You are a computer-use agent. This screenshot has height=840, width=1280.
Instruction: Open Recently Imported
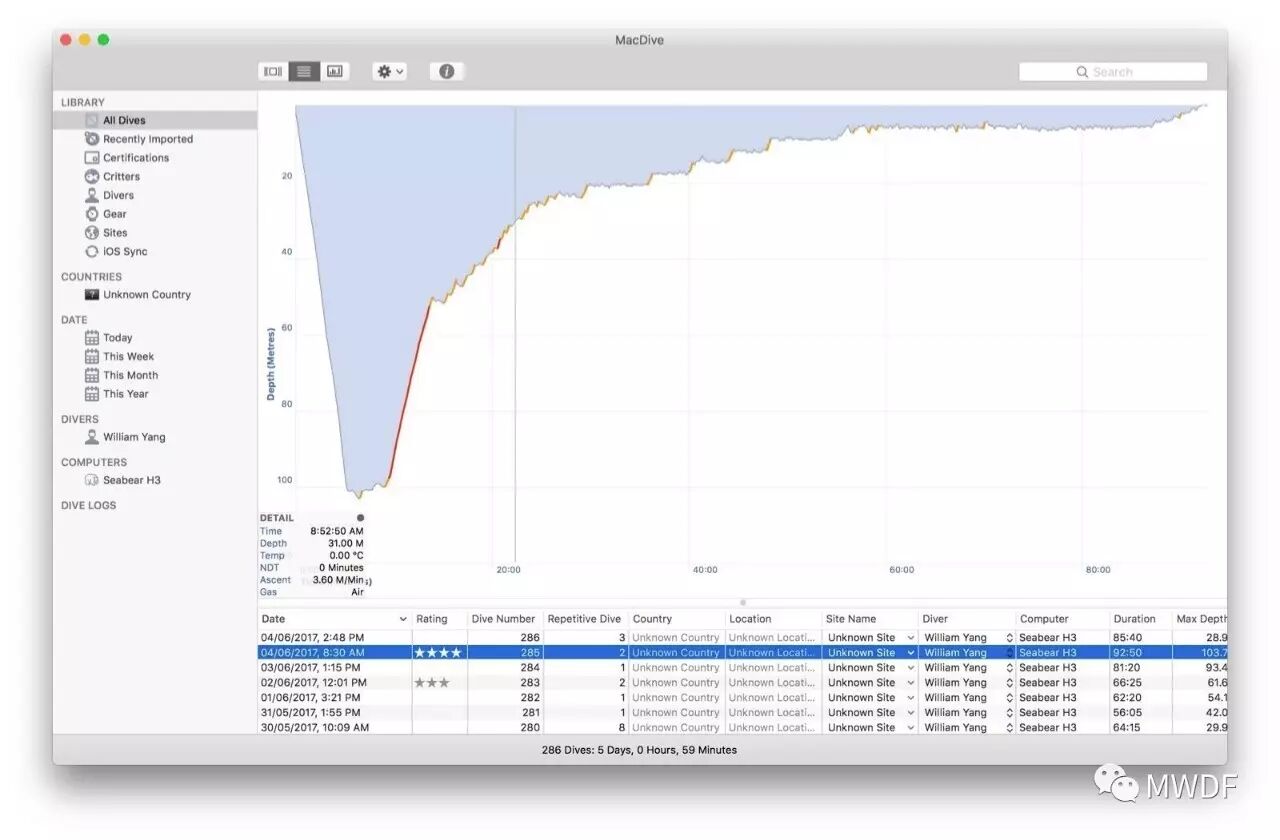coord(148,139)
